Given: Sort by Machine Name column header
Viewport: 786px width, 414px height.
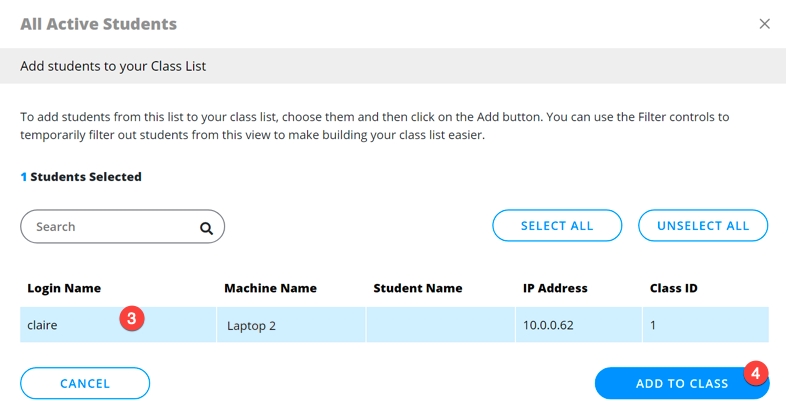Looking at the screenshot, I should pos(270,288).
